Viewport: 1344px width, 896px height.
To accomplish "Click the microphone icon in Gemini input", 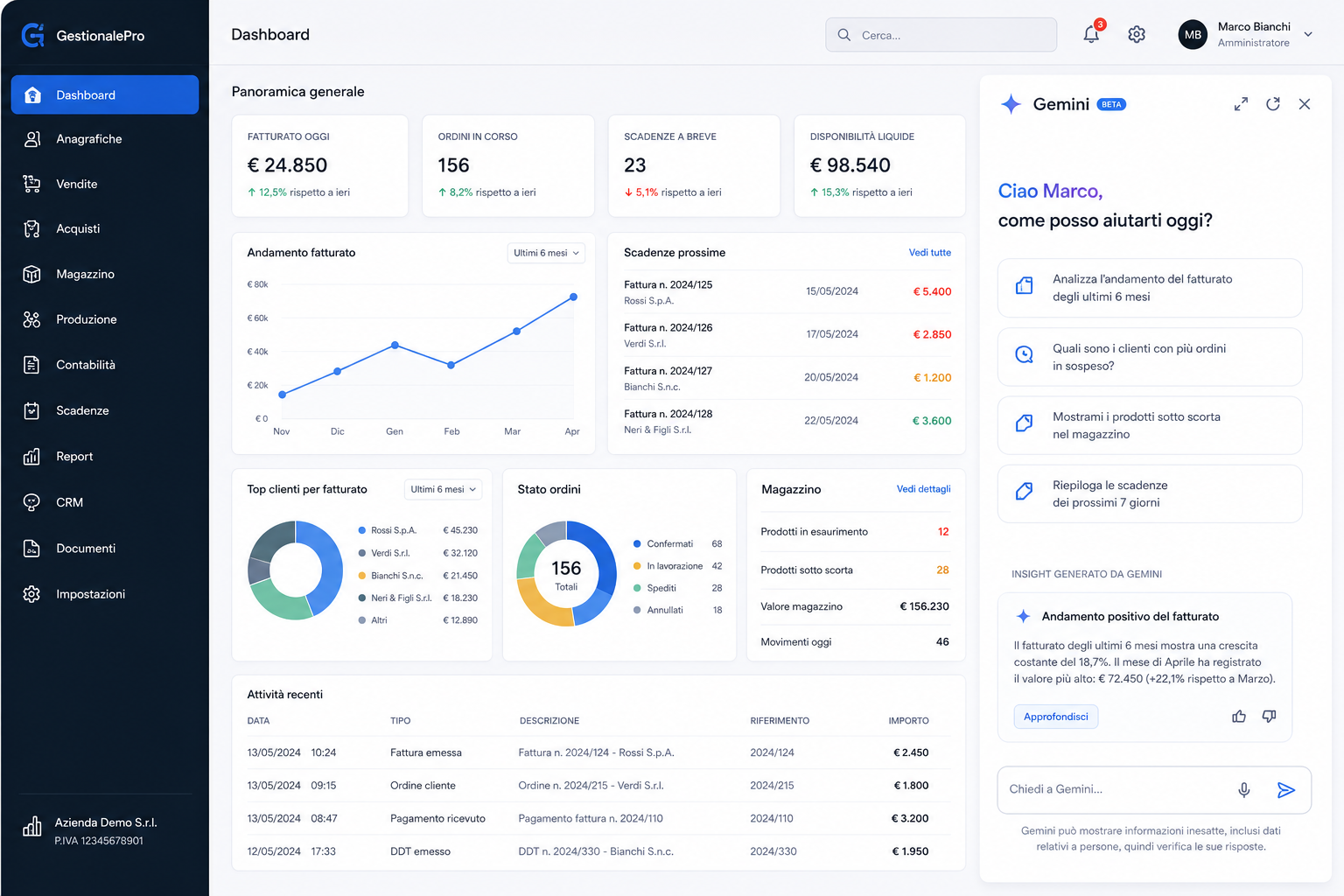I will click(1244, 790).
